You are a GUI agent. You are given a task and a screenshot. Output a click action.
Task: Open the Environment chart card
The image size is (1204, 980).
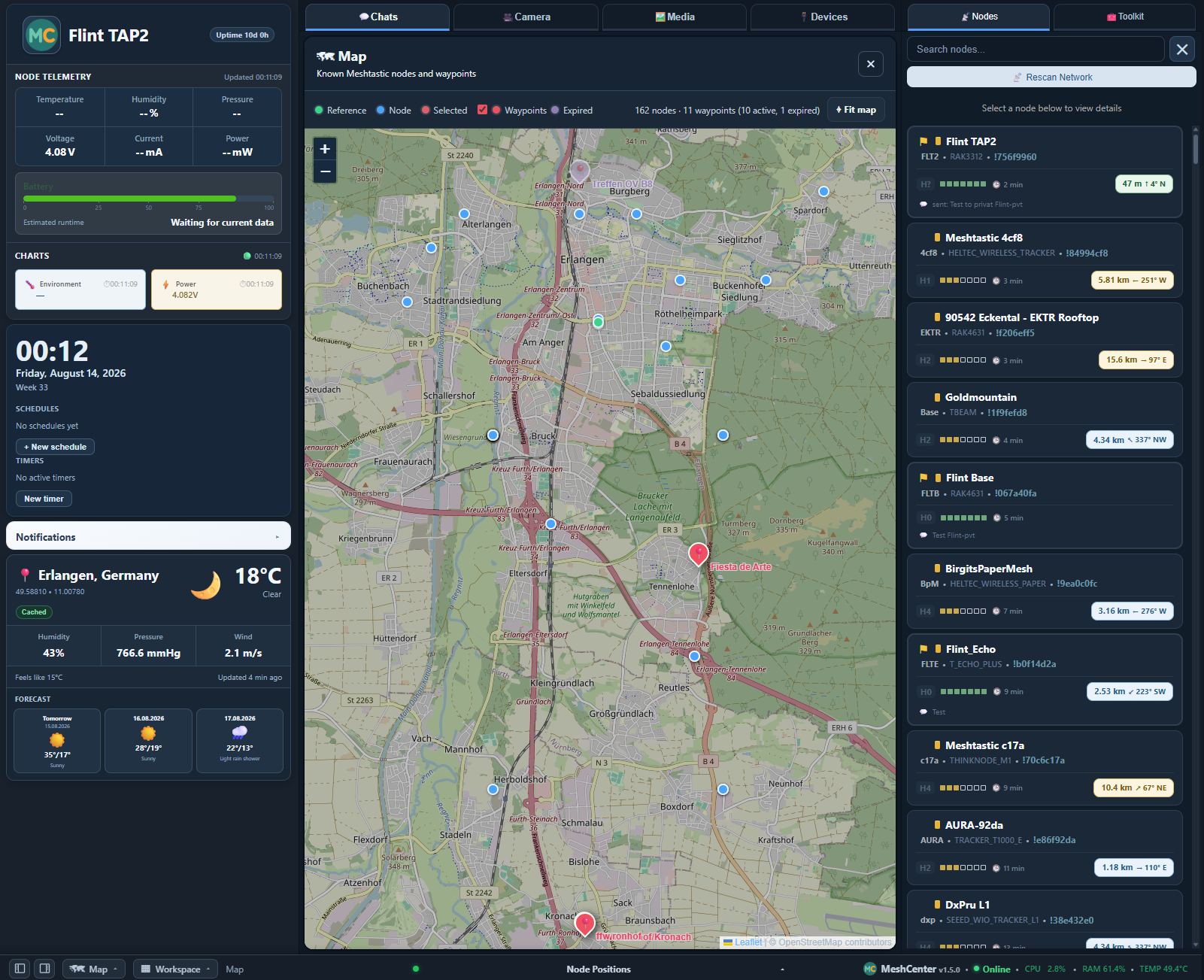point(80,290)
